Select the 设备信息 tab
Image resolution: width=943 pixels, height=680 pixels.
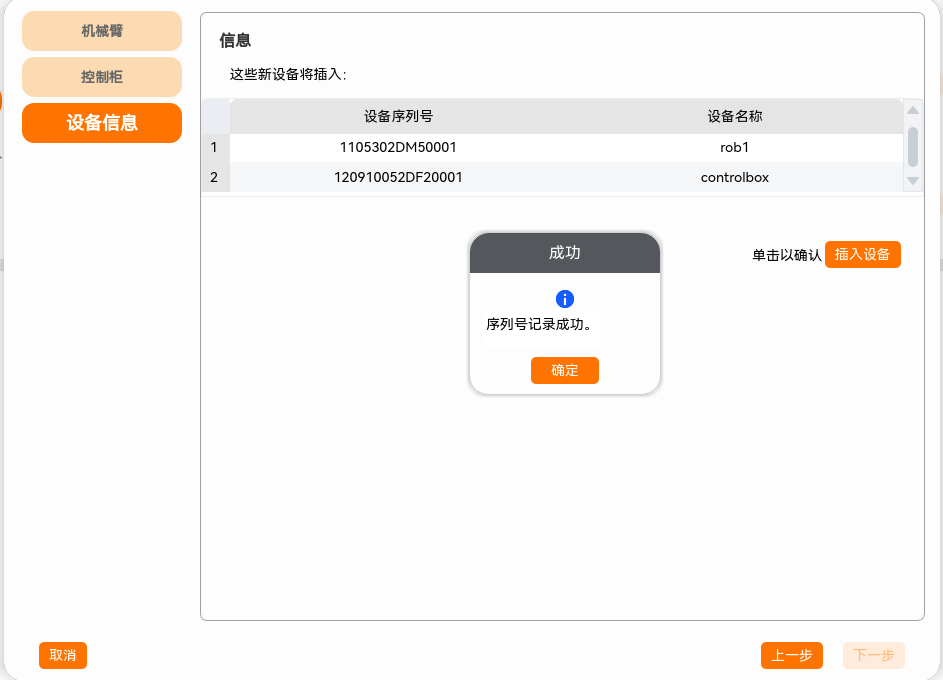(102, 123)
